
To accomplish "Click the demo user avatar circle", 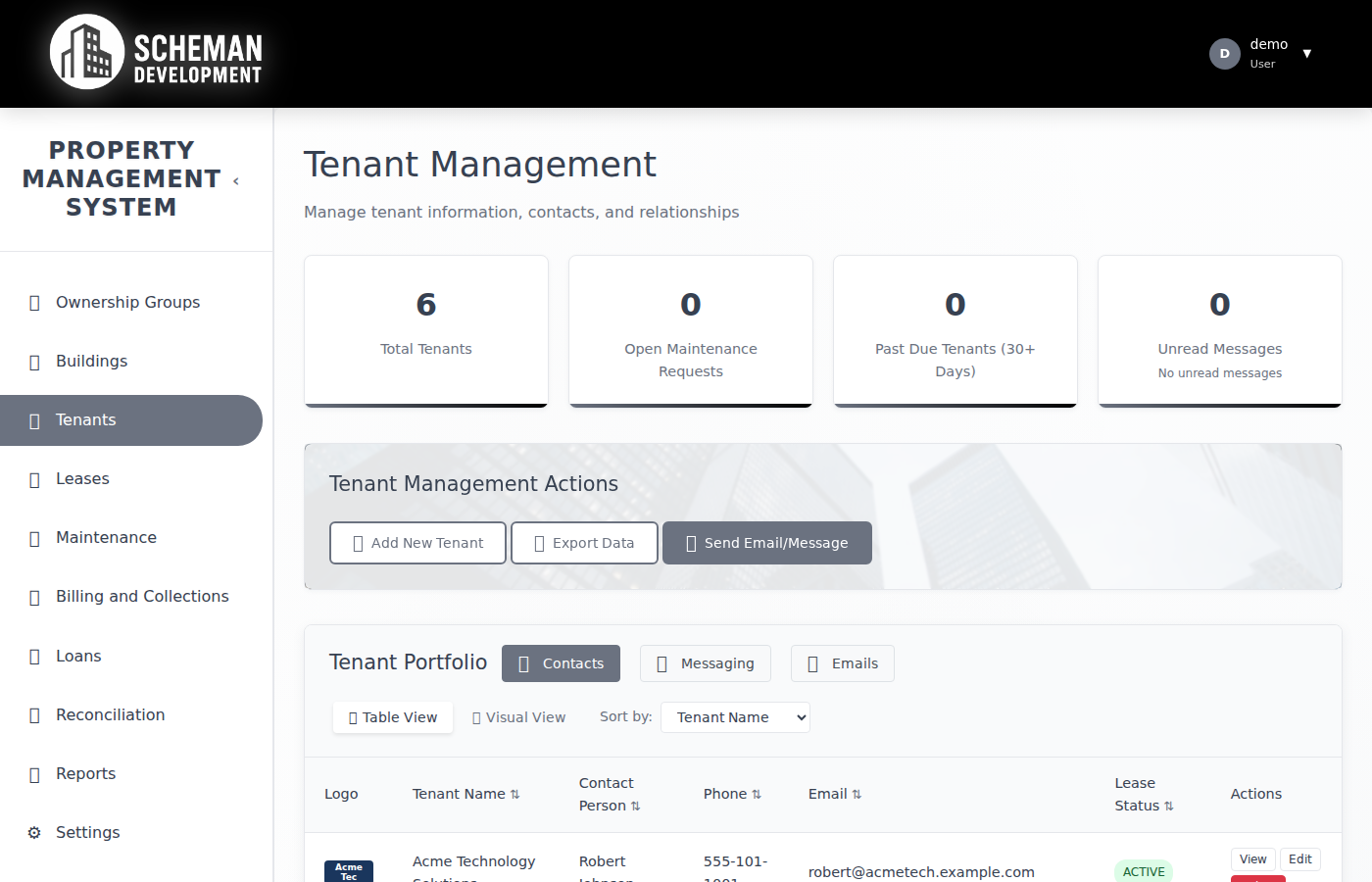I will click(x=1224, y=54).
